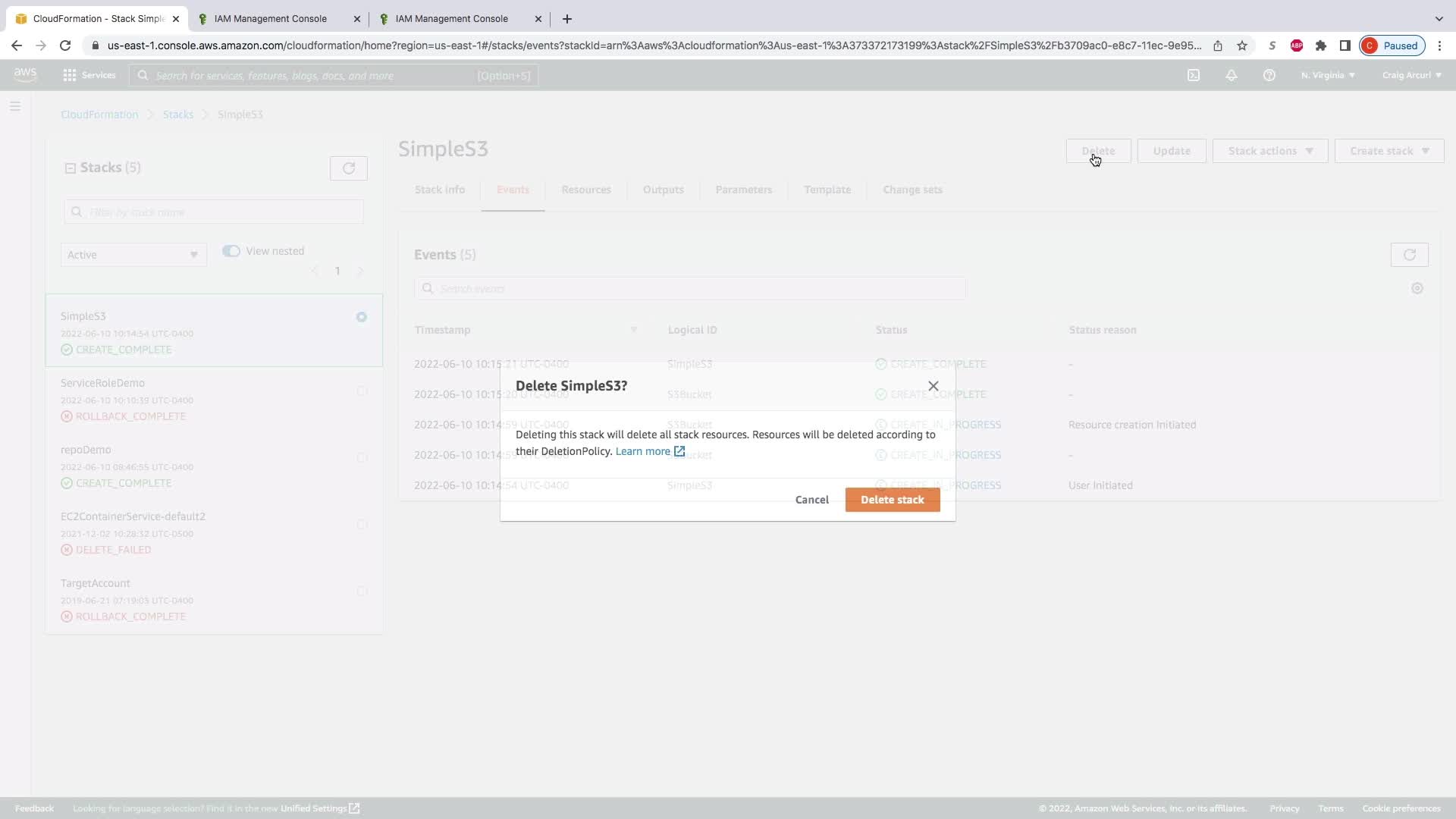Click the help question mark icon
The image size is (1456, 819).
1269,75
